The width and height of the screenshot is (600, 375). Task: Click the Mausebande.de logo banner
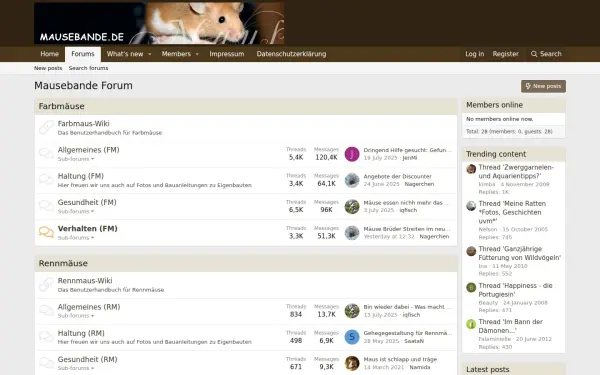[x=159, y=23]
